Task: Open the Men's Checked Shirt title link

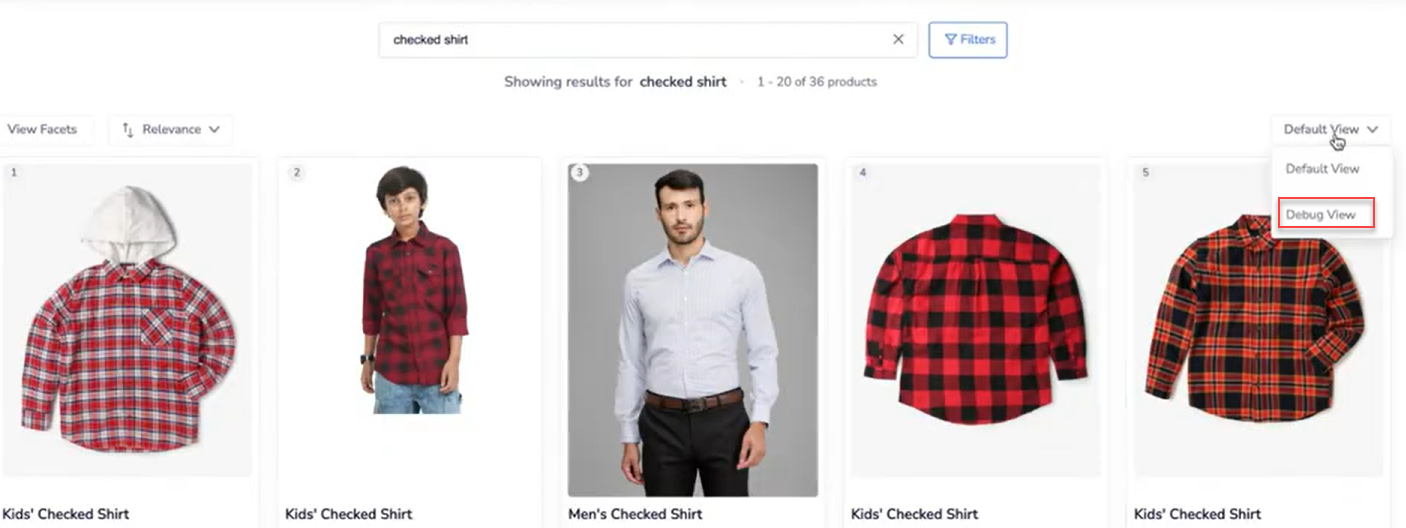Action: [635, 514]
